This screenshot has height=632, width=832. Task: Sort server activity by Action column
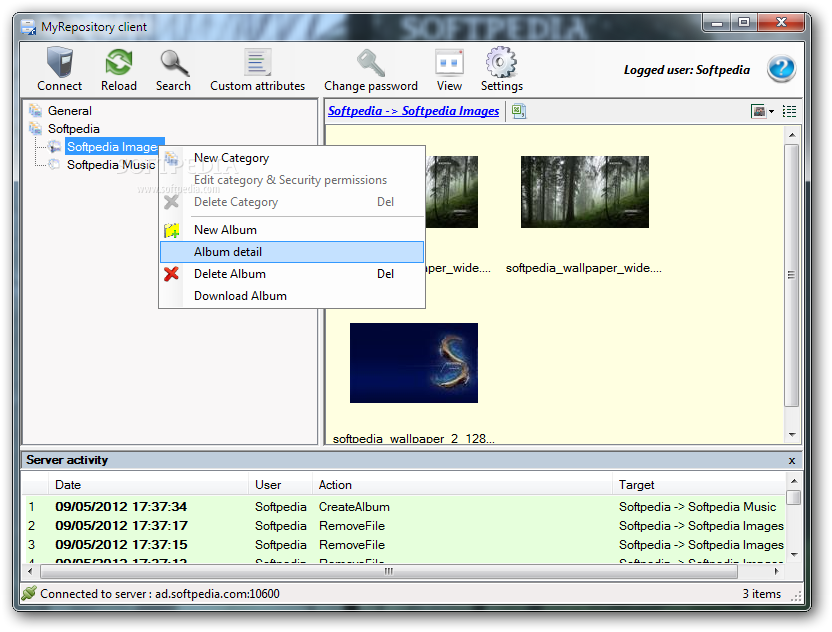(x=462, y=484)
